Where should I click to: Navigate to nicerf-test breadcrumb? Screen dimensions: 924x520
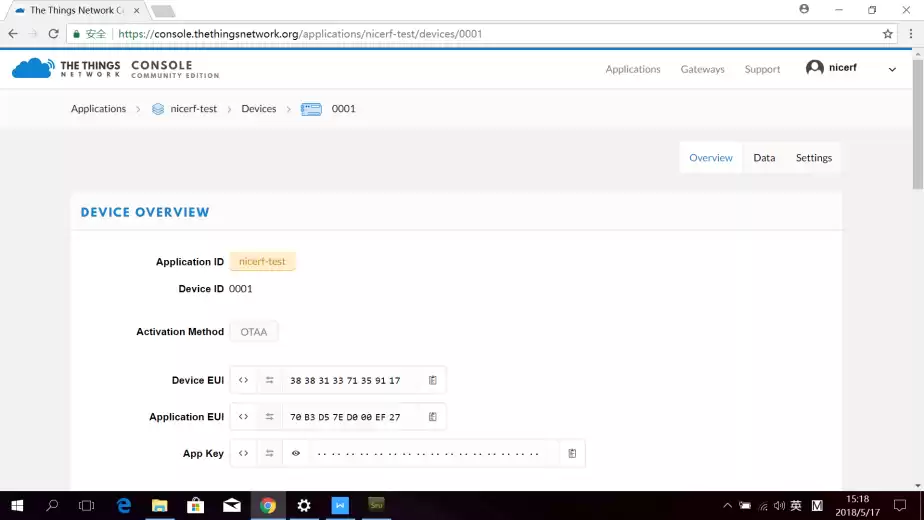193,109
